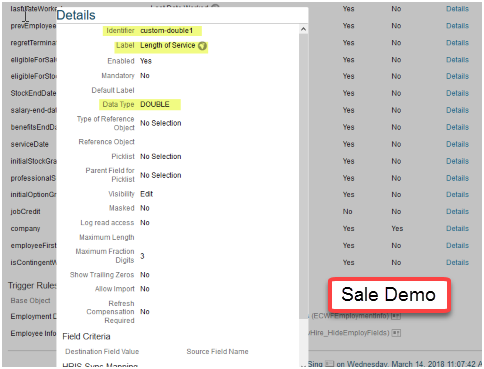Image resolution: width=484 pixels, height=369 pixels.
Task: Click the Identifier value custom-double1
Action: point(167,31)
